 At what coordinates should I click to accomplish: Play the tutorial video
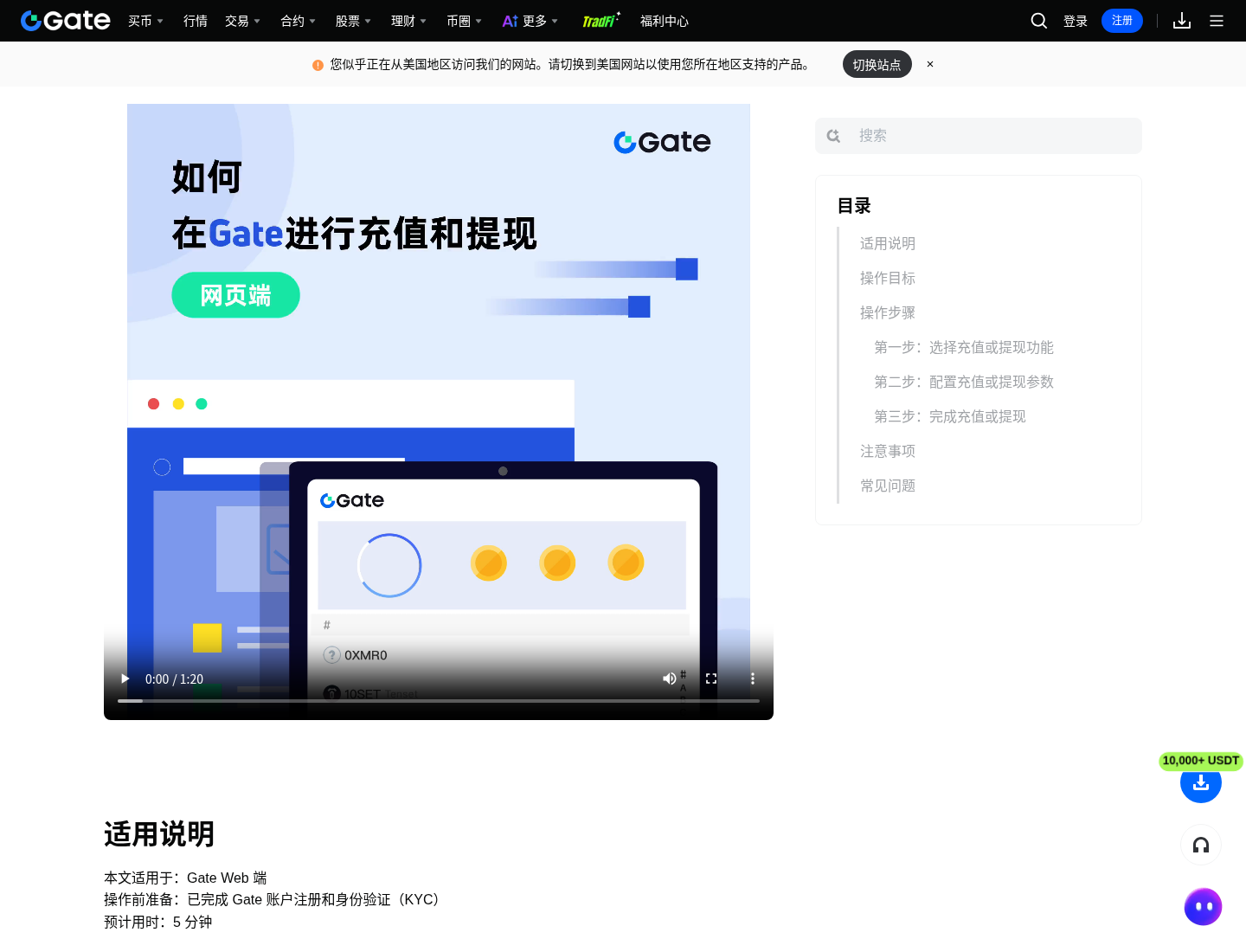tap(125, 679)
